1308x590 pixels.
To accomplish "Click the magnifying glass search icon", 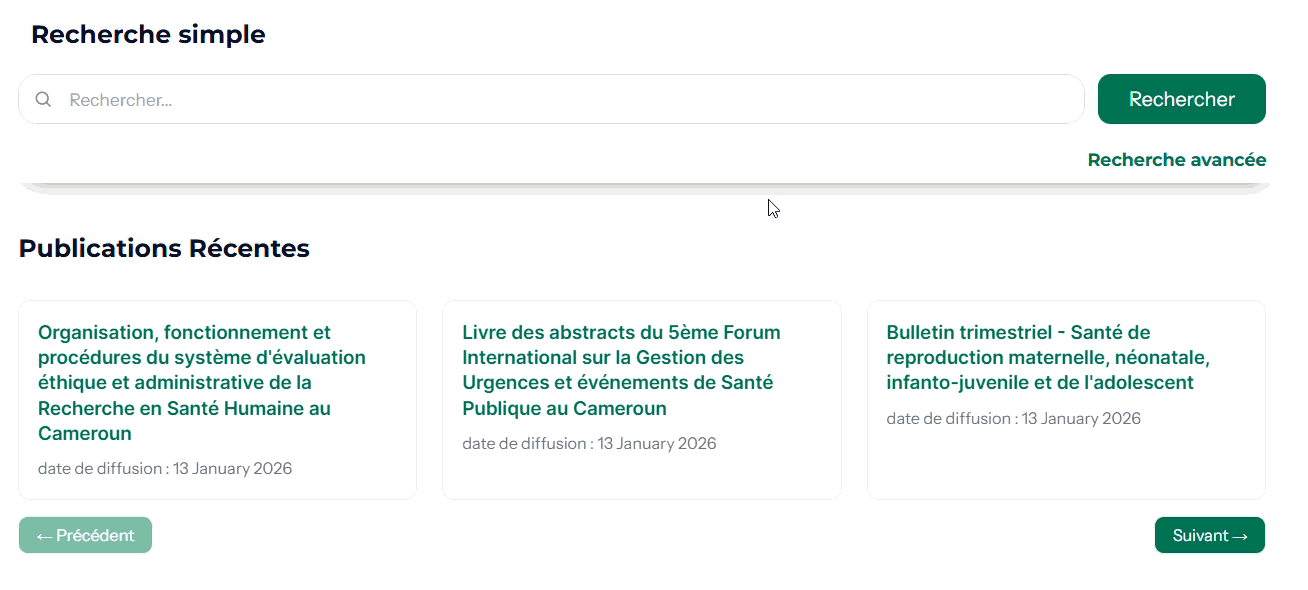I will [x=43, y=99].
